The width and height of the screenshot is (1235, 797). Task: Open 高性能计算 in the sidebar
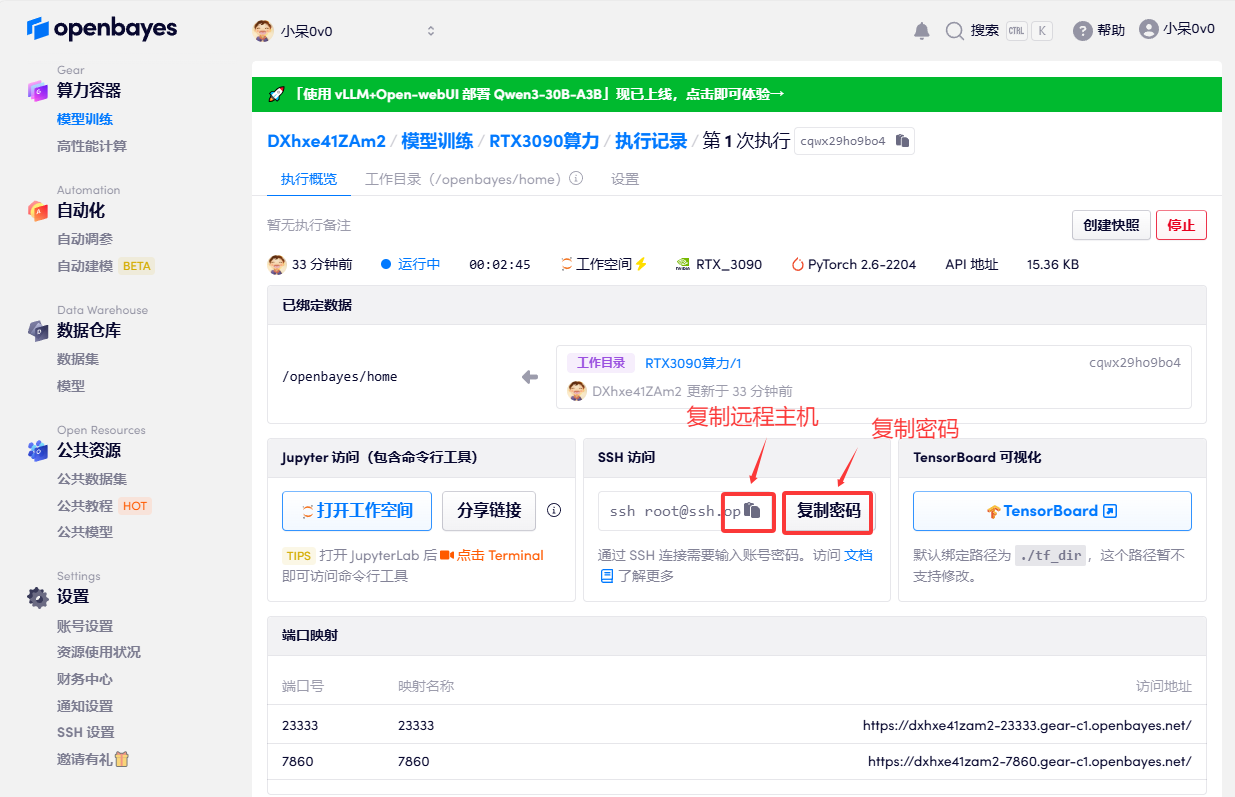click(x=92, y=146)
